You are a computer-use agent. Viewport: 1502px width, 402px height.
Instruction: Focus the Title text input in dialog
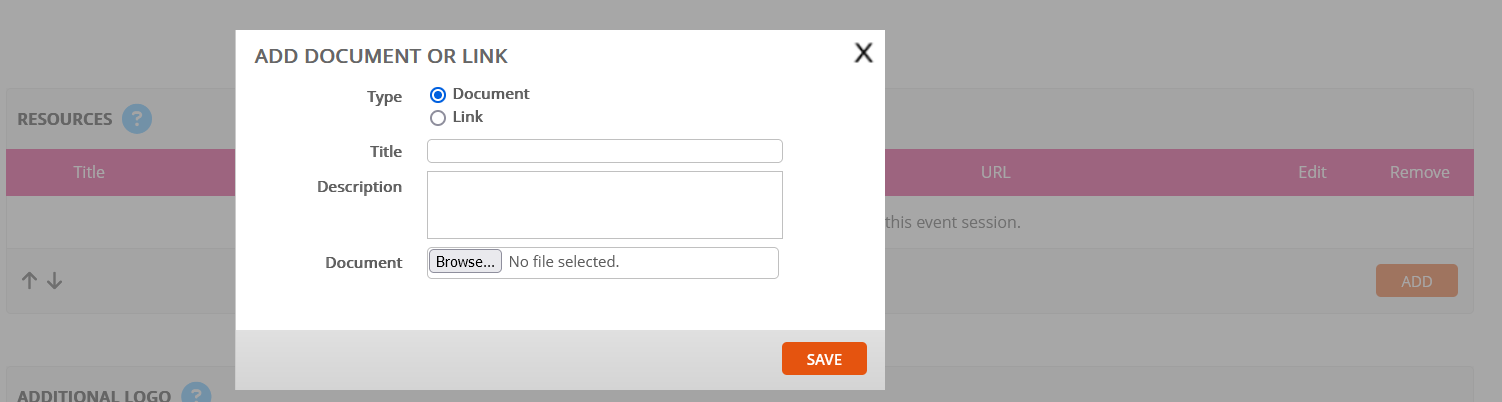point(604,151)
